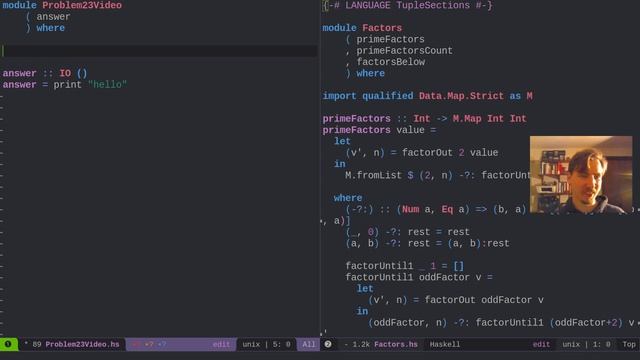Click 'edit' label in left modeline
Image resolution: width=640 pixels, height=360 pixels.
pyautogui.click(x=221, y=344)
